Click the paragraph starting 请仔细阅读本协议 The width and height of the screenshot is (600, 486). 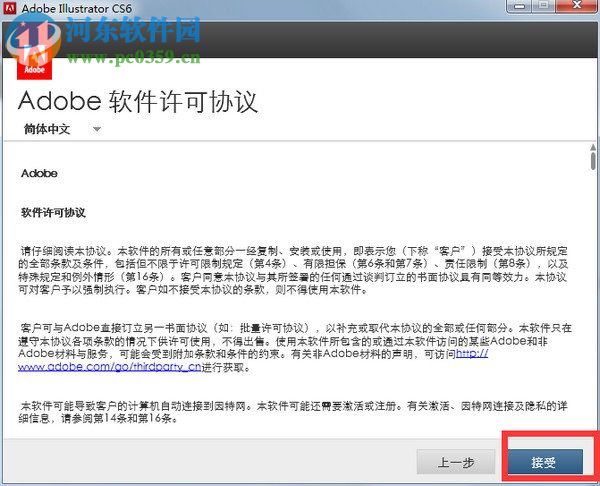point(293,270)
